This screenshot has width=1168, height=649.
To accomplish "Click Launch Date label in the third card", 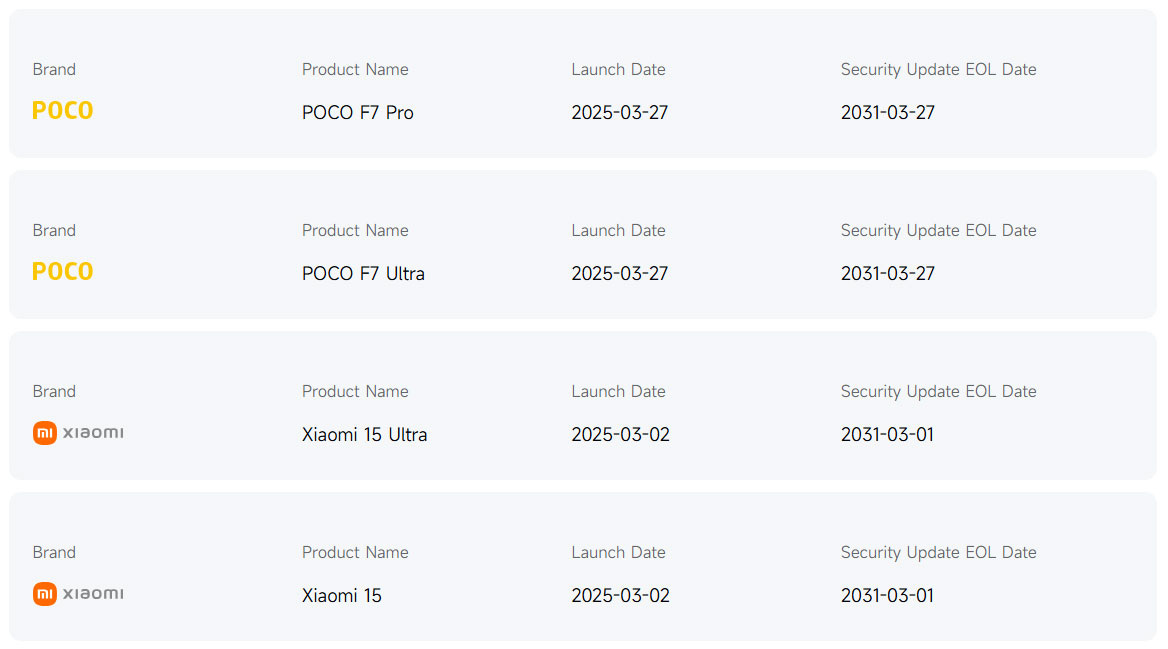I will (618, 391).
